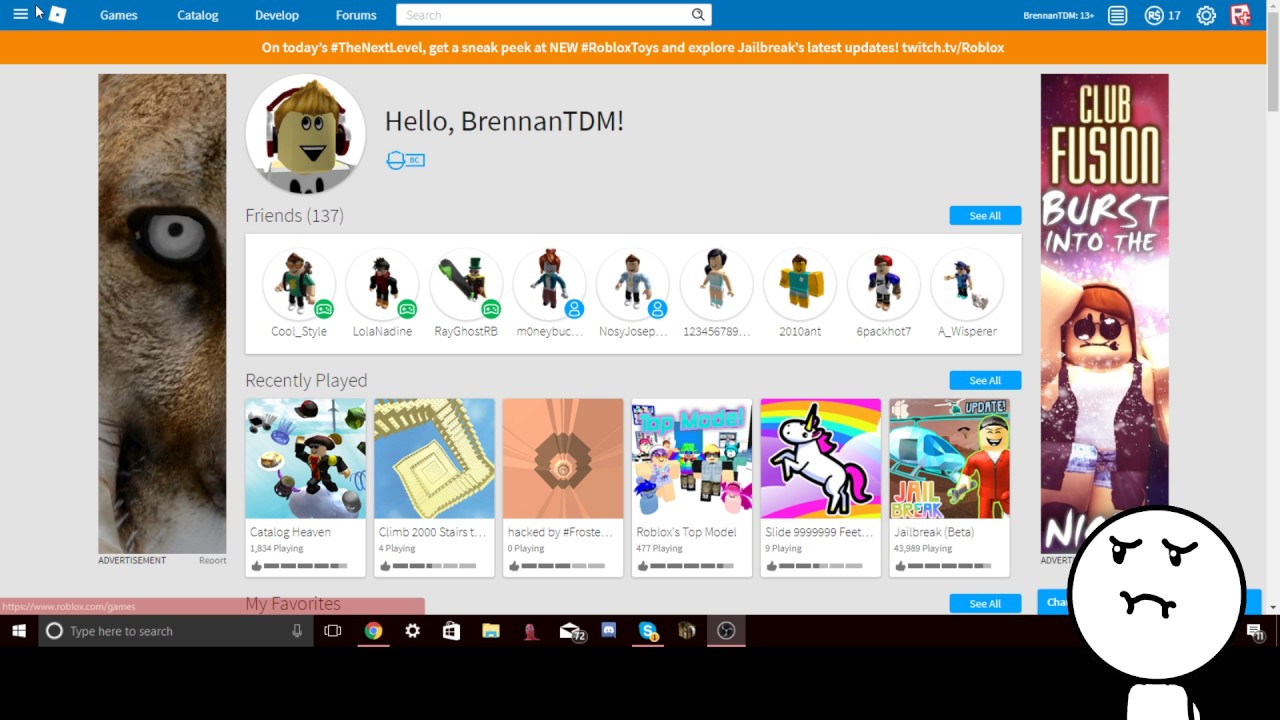Click the Windows taskbar search box
This screenshot has width=1280, height=720.
click(x=174, y=631)
